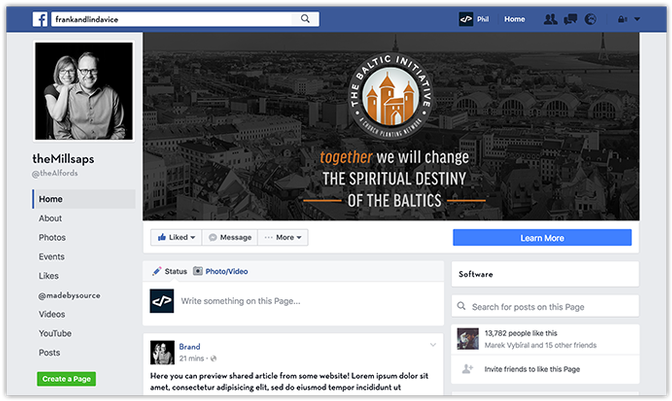Click the Search for posts on this Page field
672x401 pixels.
click(x=545, y=306)
